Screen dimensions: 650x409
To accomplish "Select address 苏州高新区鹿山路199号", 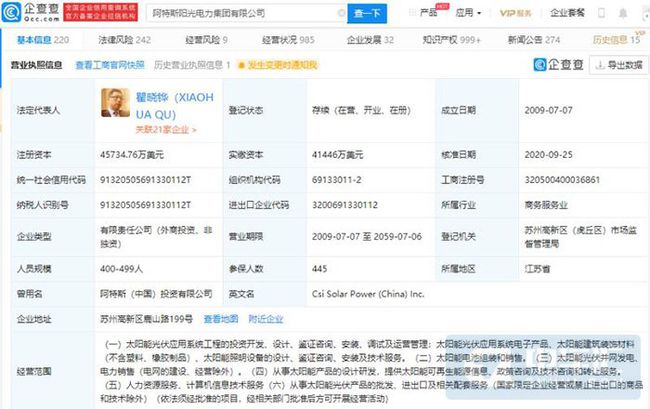I will point(146,319).
